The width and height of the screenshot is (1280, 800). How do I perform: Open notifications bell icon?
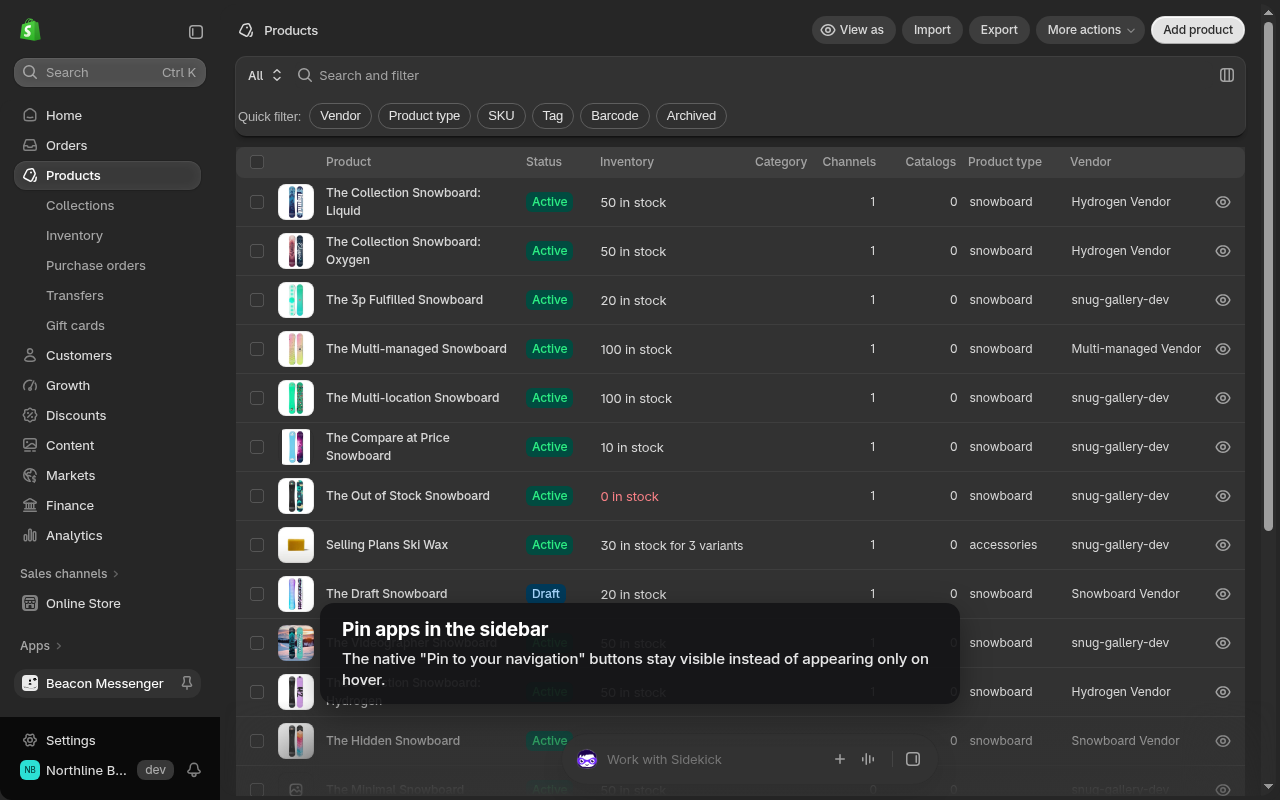194,770
